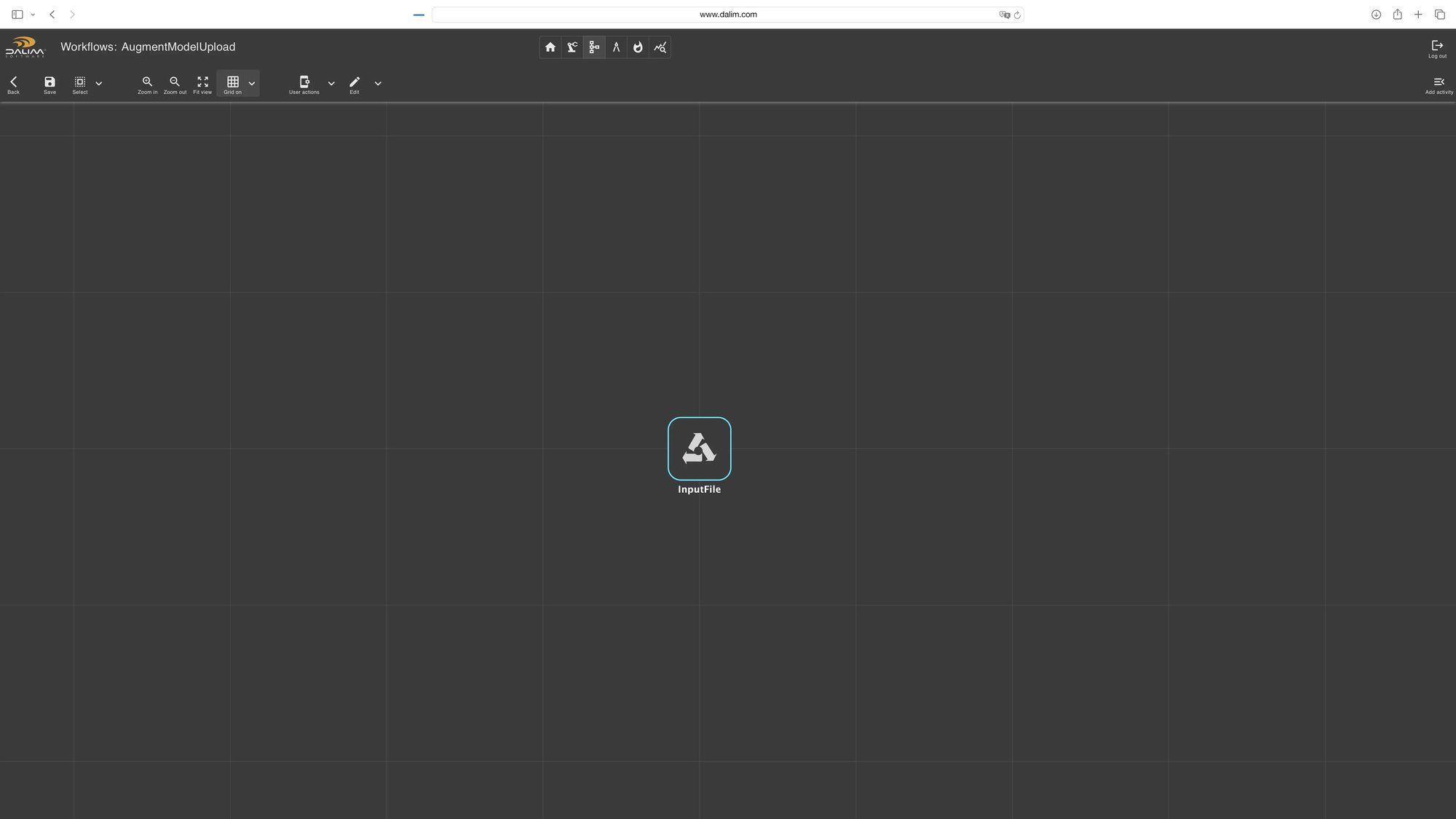The width and height of the screenshot is (1456, 819).
Task: Select the robot arm production icon
Action: 571,47
